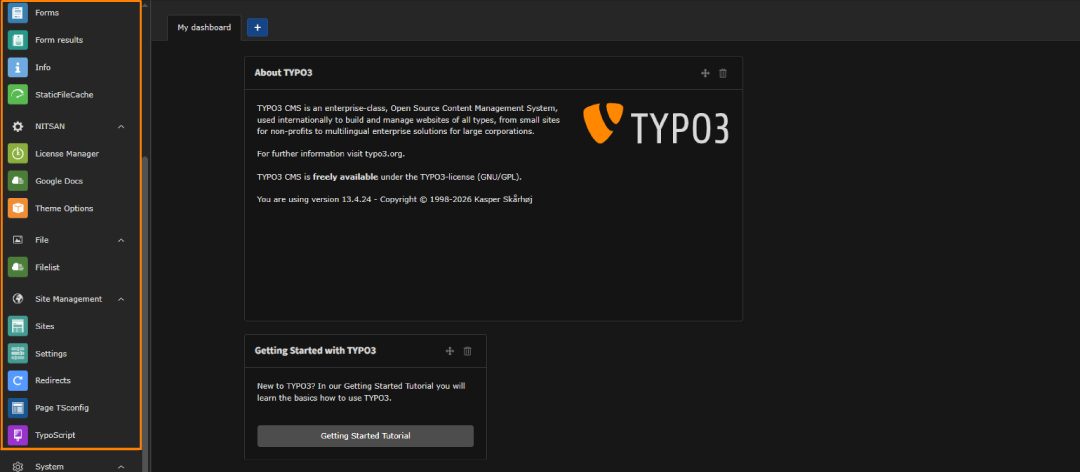The image size is (1080, 472).
Task: Select the Theme Options menu label
Action: point(64,208)
